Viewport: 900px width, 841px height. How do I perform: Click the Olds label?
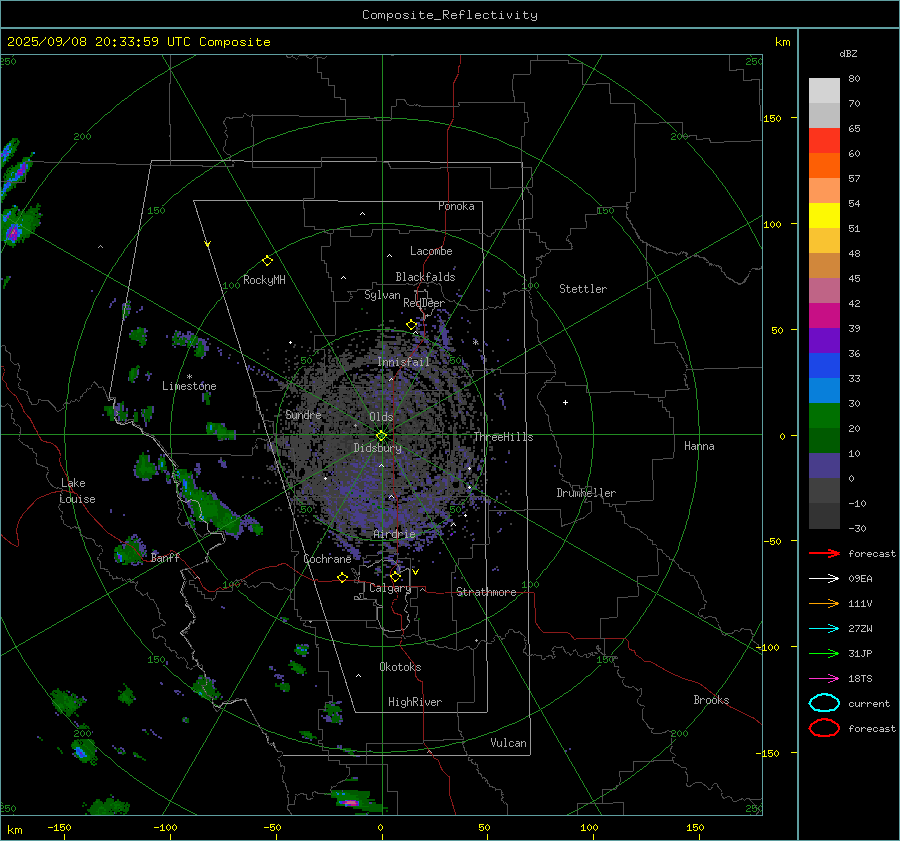pos(381,417)
